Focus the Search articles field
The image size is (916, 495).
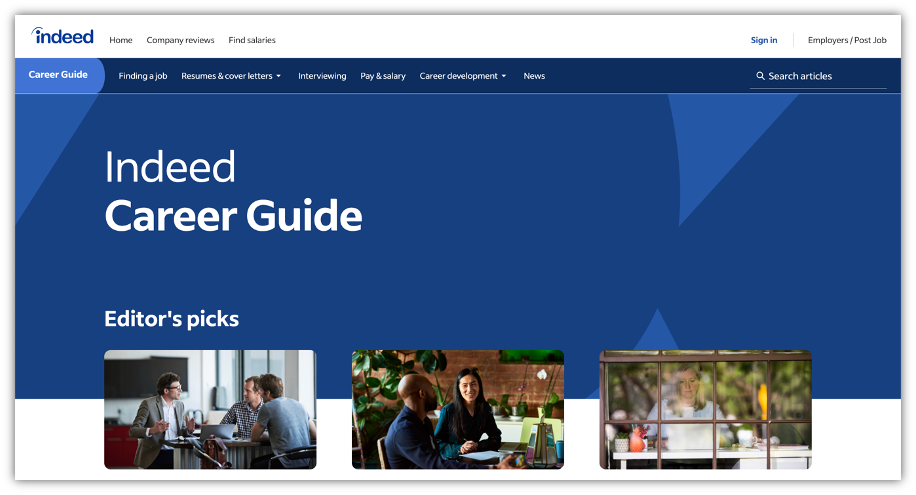pyautogui.click(x=818, y=76)
